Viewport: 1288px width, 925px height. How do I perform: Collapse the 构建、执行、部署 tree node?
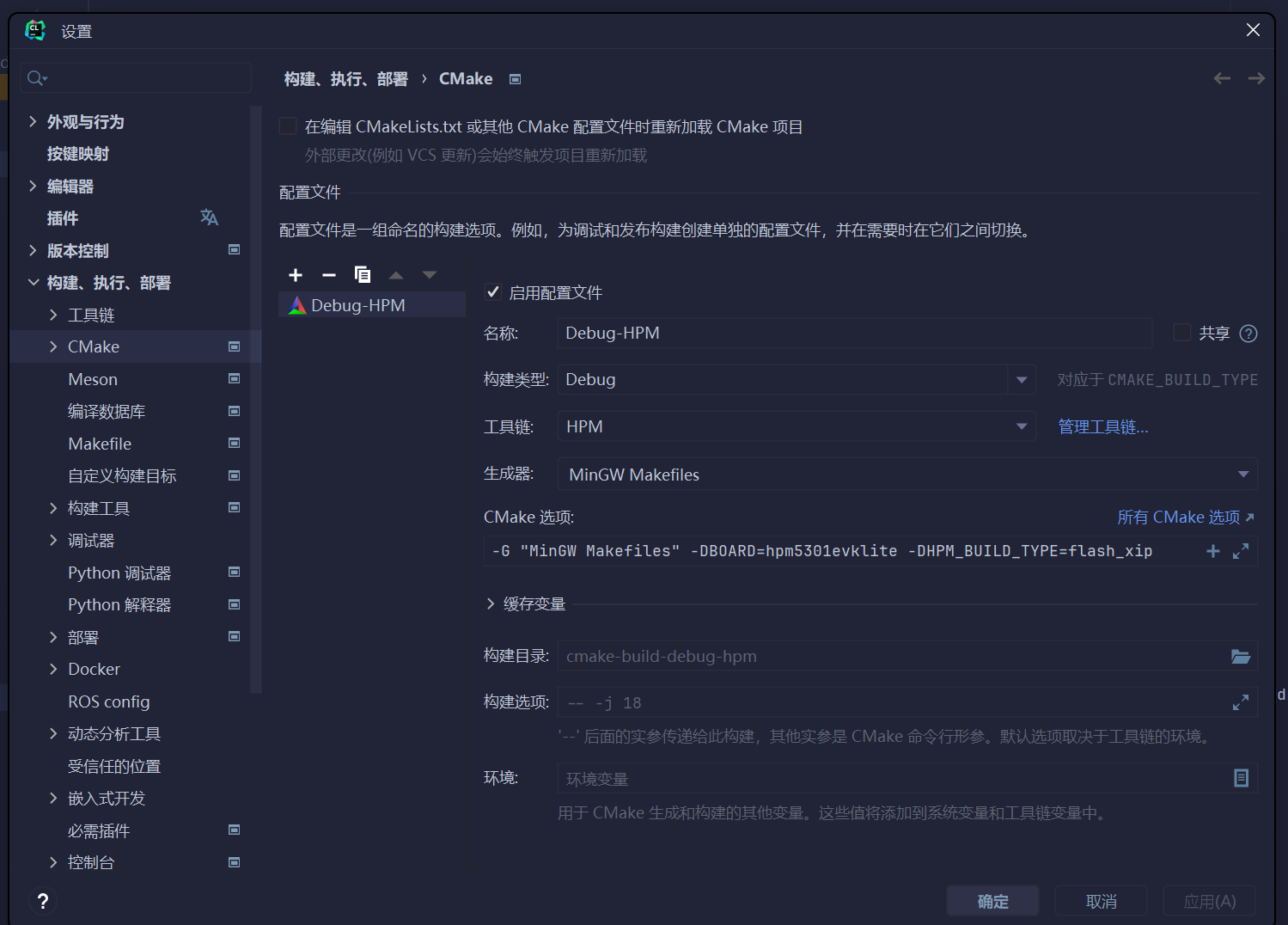pyautogui.click(x=33, y=282)
